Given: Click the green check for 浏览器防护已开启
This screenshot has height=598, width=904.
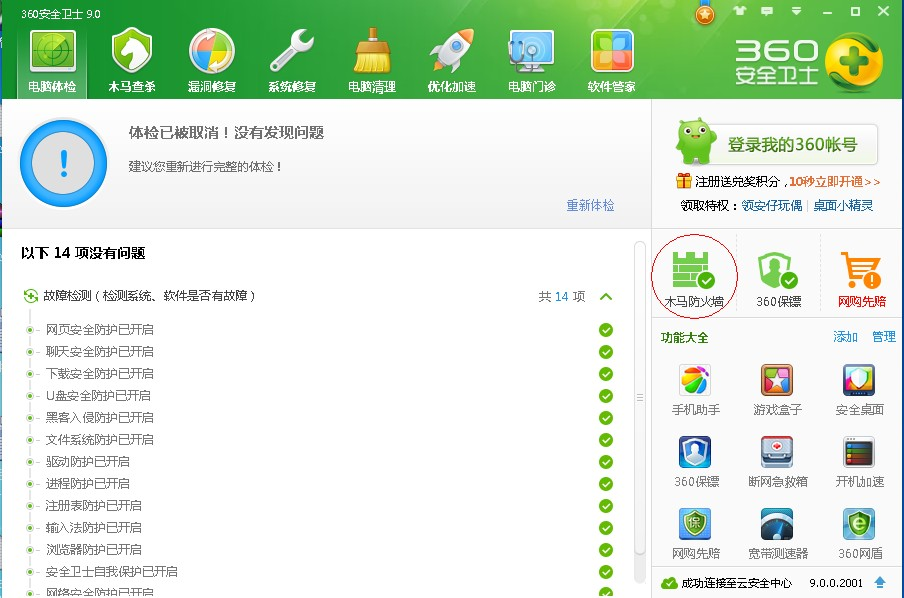Looking at the screenshot, I should pos(605,550).
